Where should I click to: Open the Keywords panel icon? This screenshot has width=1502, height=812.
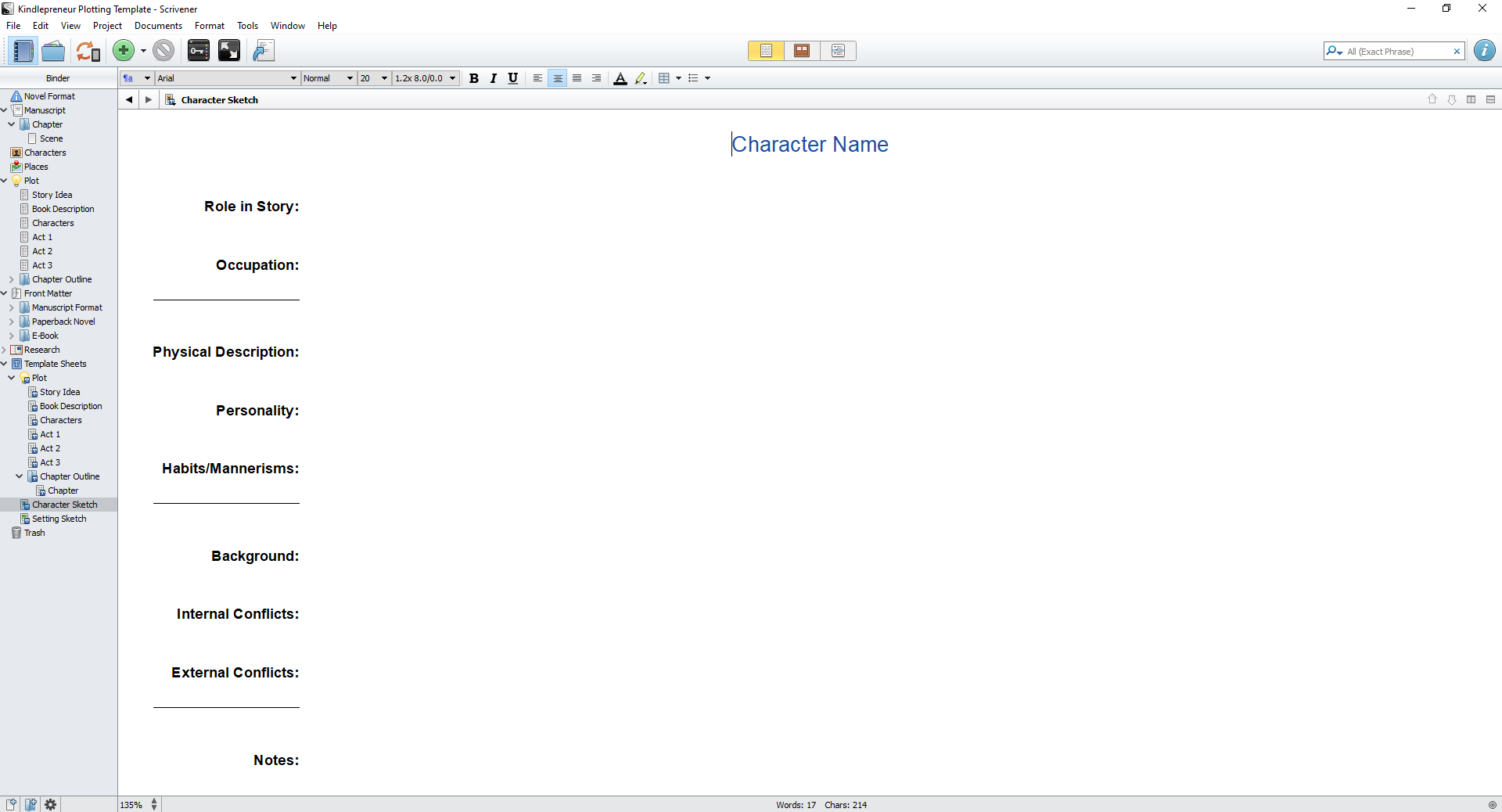(x=198, y=51)
